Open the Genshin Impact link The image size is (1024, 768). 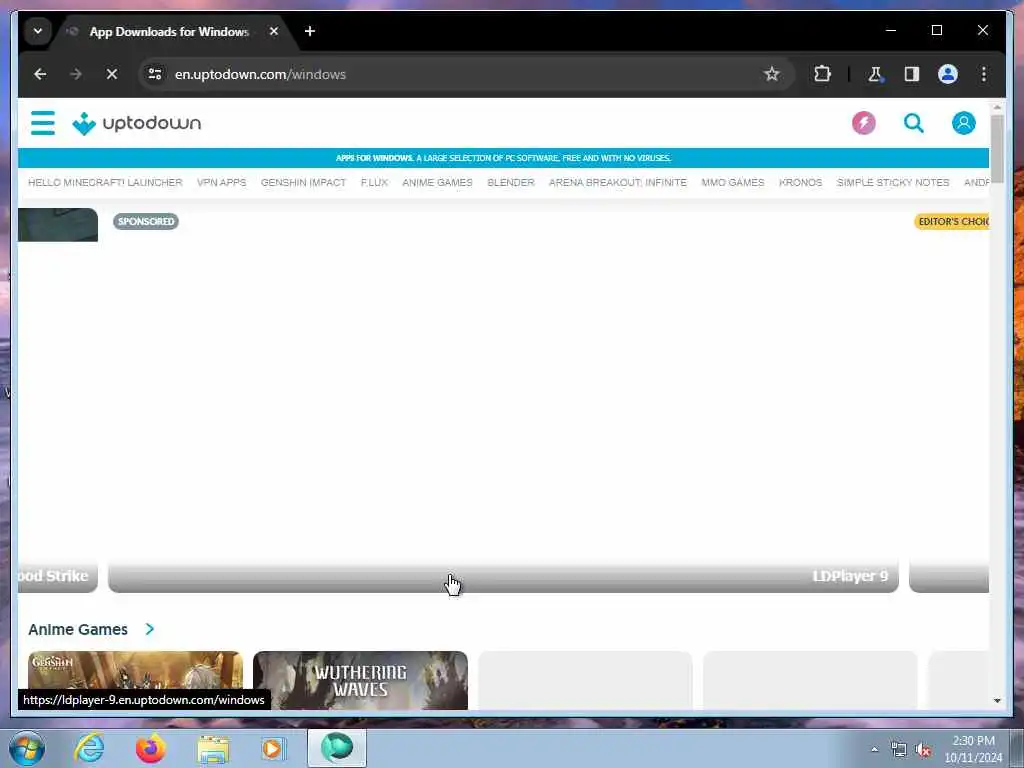click(x=303, y=183)
